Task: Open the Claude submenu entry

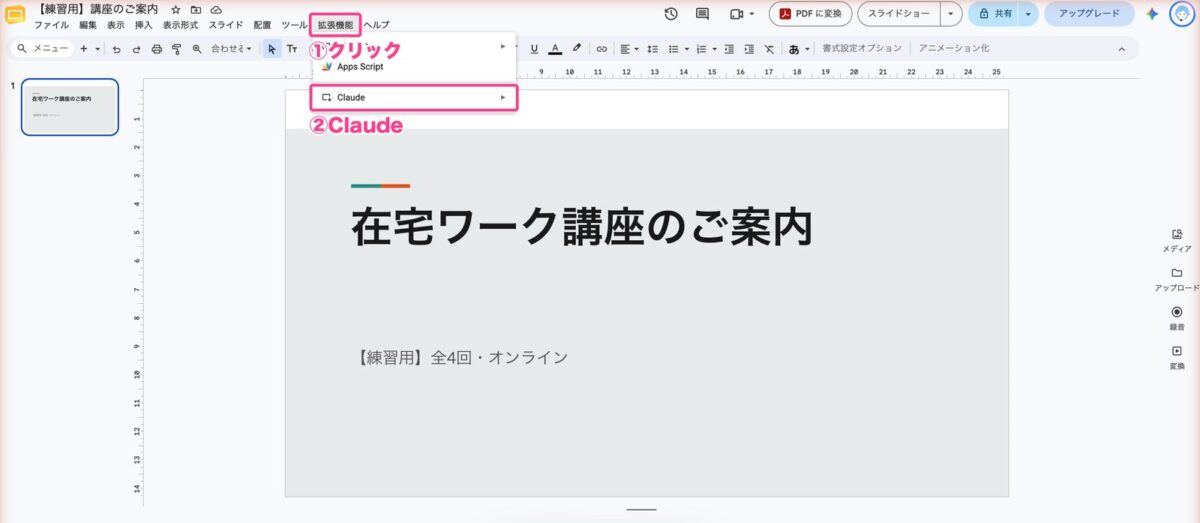Action: coord(415,97)
